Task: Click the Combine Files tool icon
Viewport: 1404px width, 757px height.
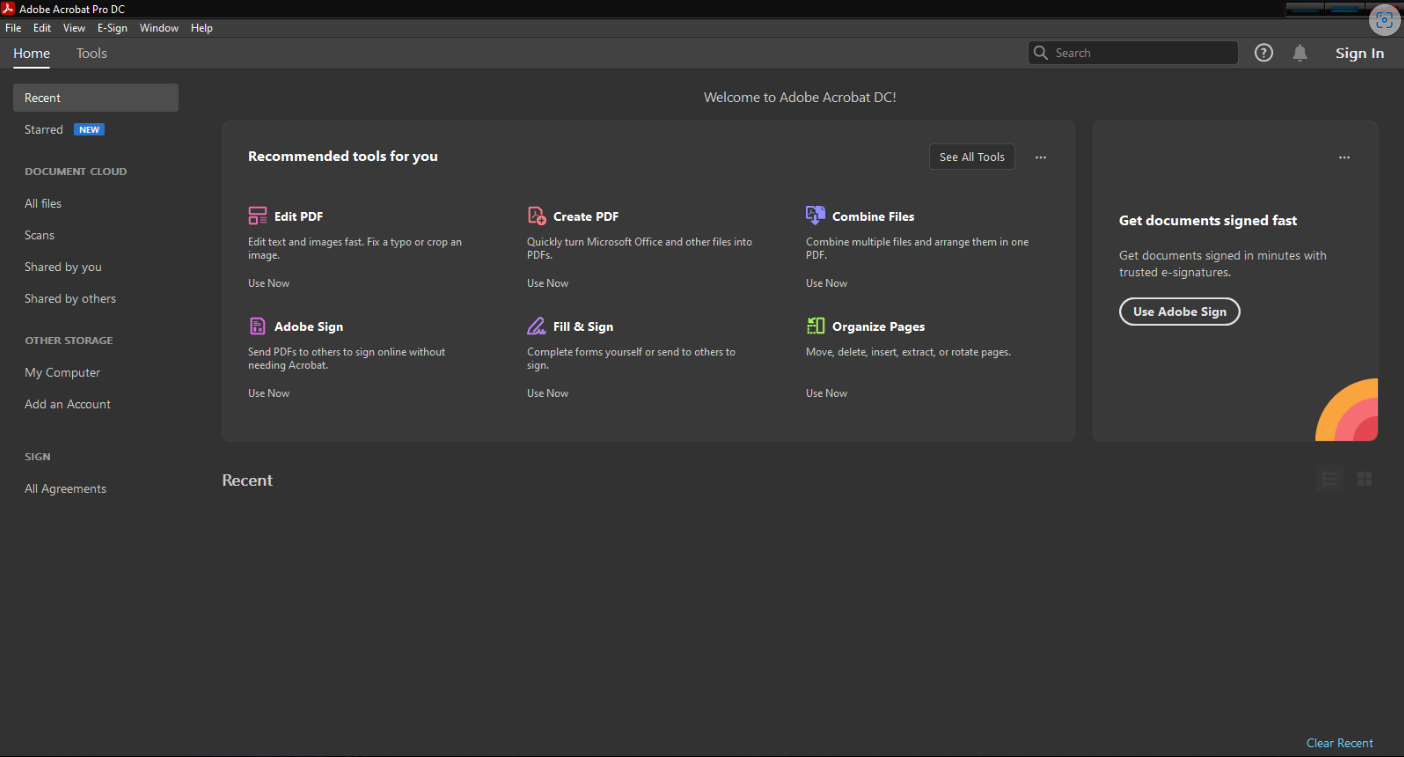Action: (815, 215)
